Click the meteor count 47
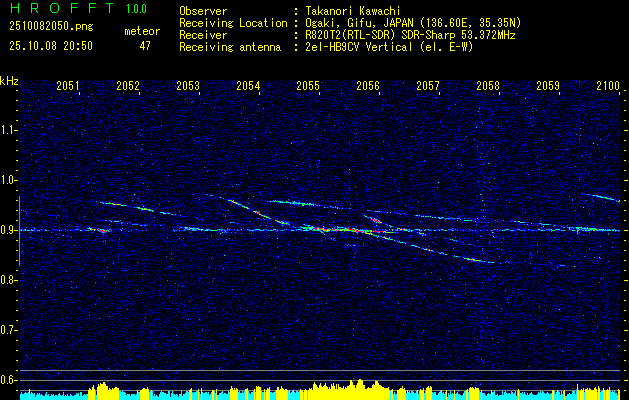The width and height of the screenshot is (629, 400). click(145, 46)
